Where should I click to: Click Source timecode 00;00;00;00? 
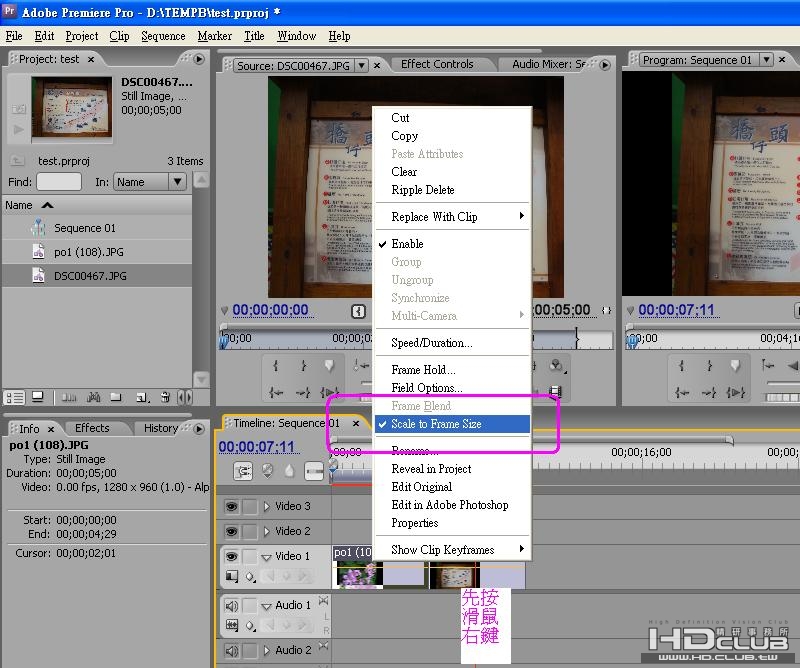coord(270,310)
